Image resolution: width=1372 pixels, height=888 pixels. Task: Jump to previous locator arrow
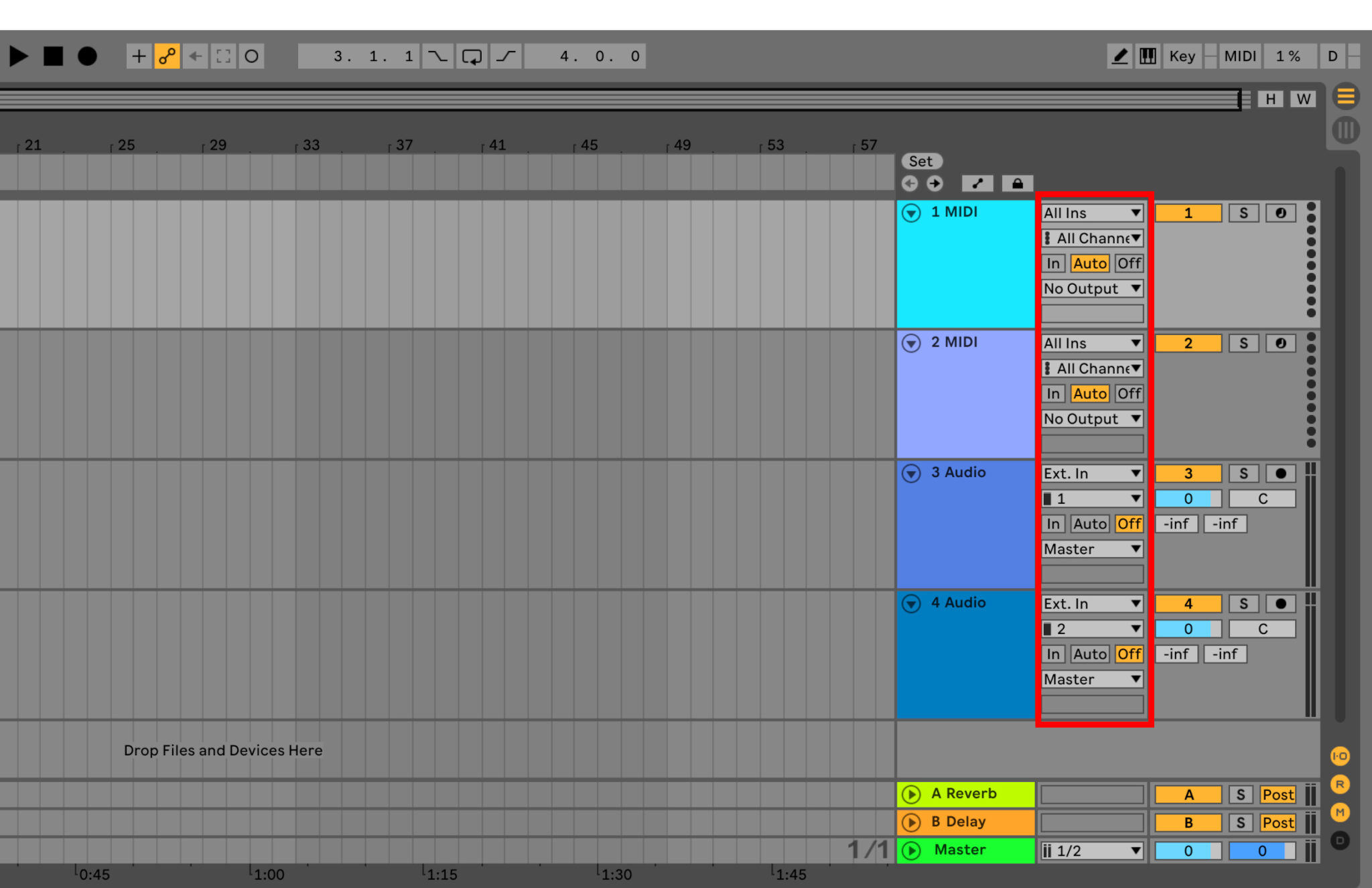(910, 183)
